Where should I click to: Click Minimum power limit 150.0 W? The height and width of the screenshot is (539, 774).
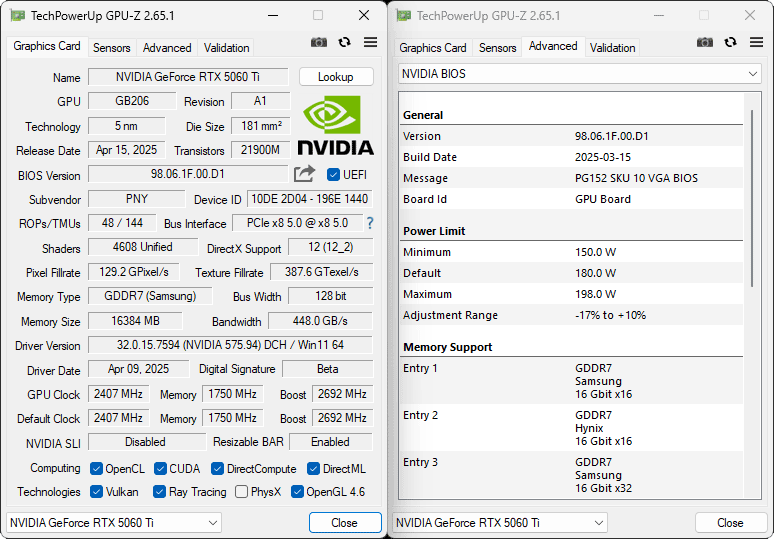(x=595, y=252)
